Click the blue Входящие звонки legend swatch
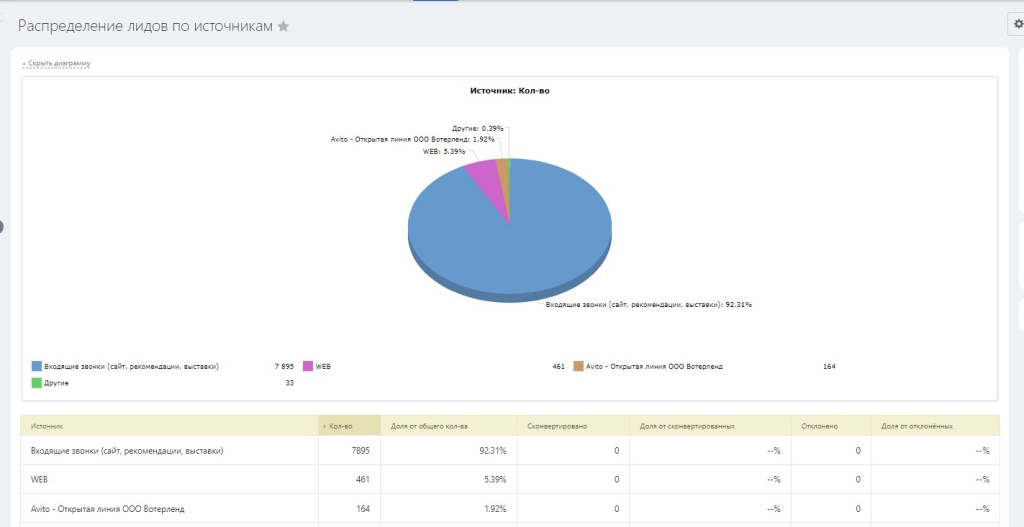 [x=37, y=366]
